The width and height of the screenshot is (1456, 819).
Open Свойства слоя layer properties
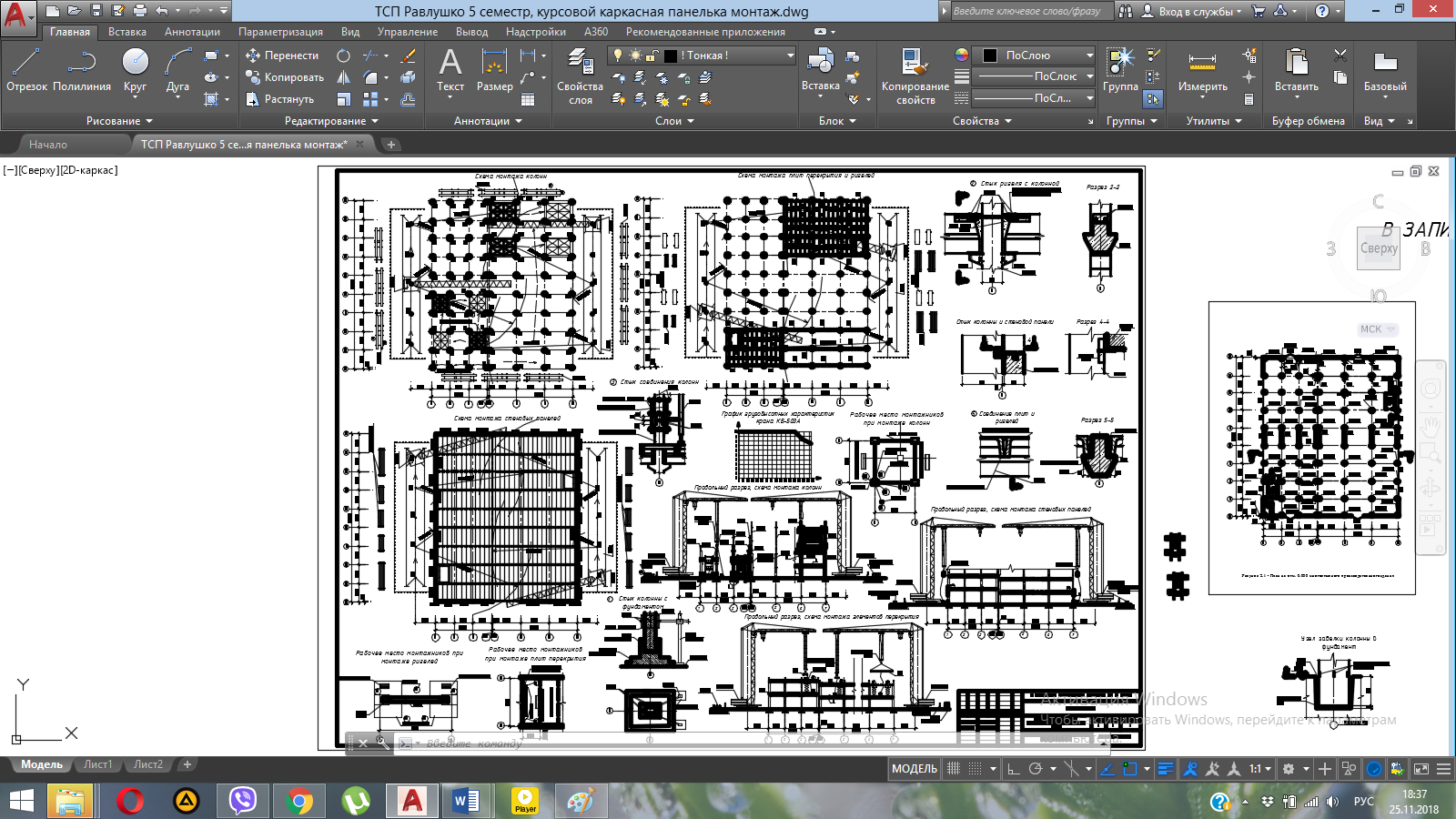(x=581, y=76)
